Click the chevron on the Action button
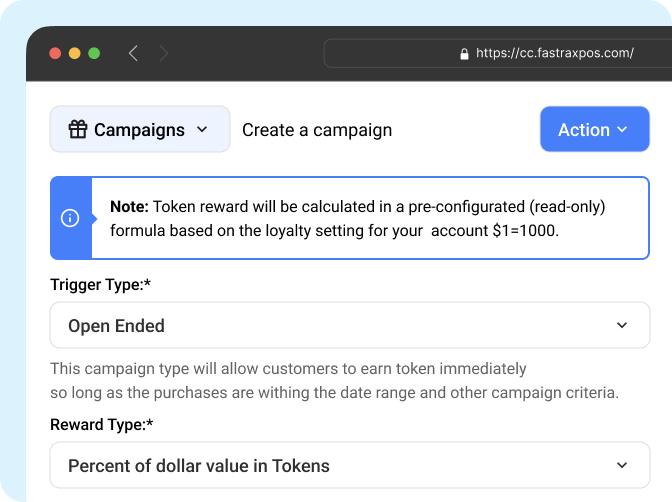Viewport: 672px width, 502px height. click(622, 129)
